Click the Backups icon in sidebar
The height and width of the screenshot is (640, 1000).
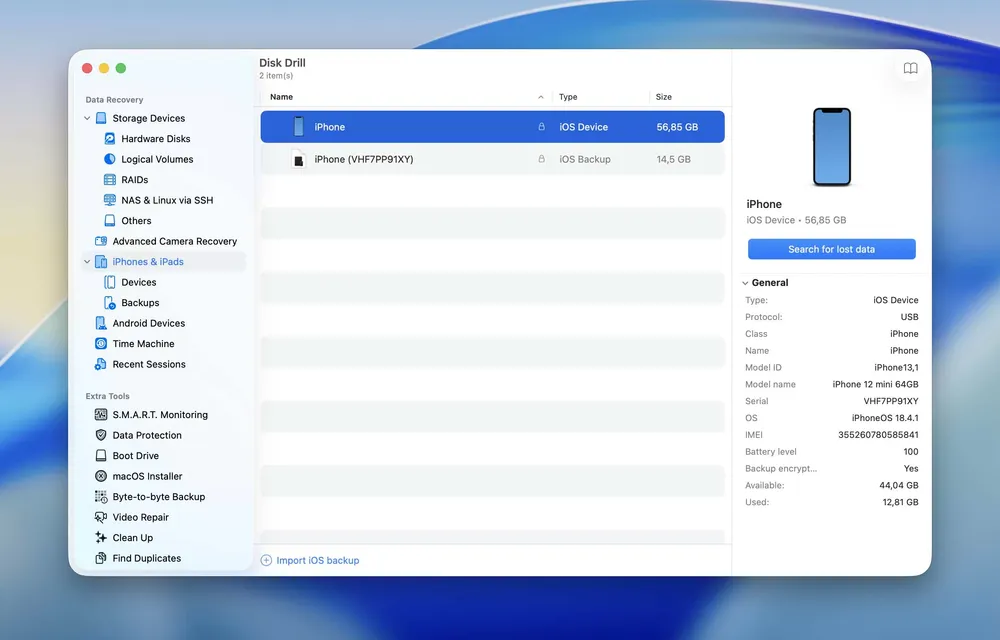click(110, 302)
